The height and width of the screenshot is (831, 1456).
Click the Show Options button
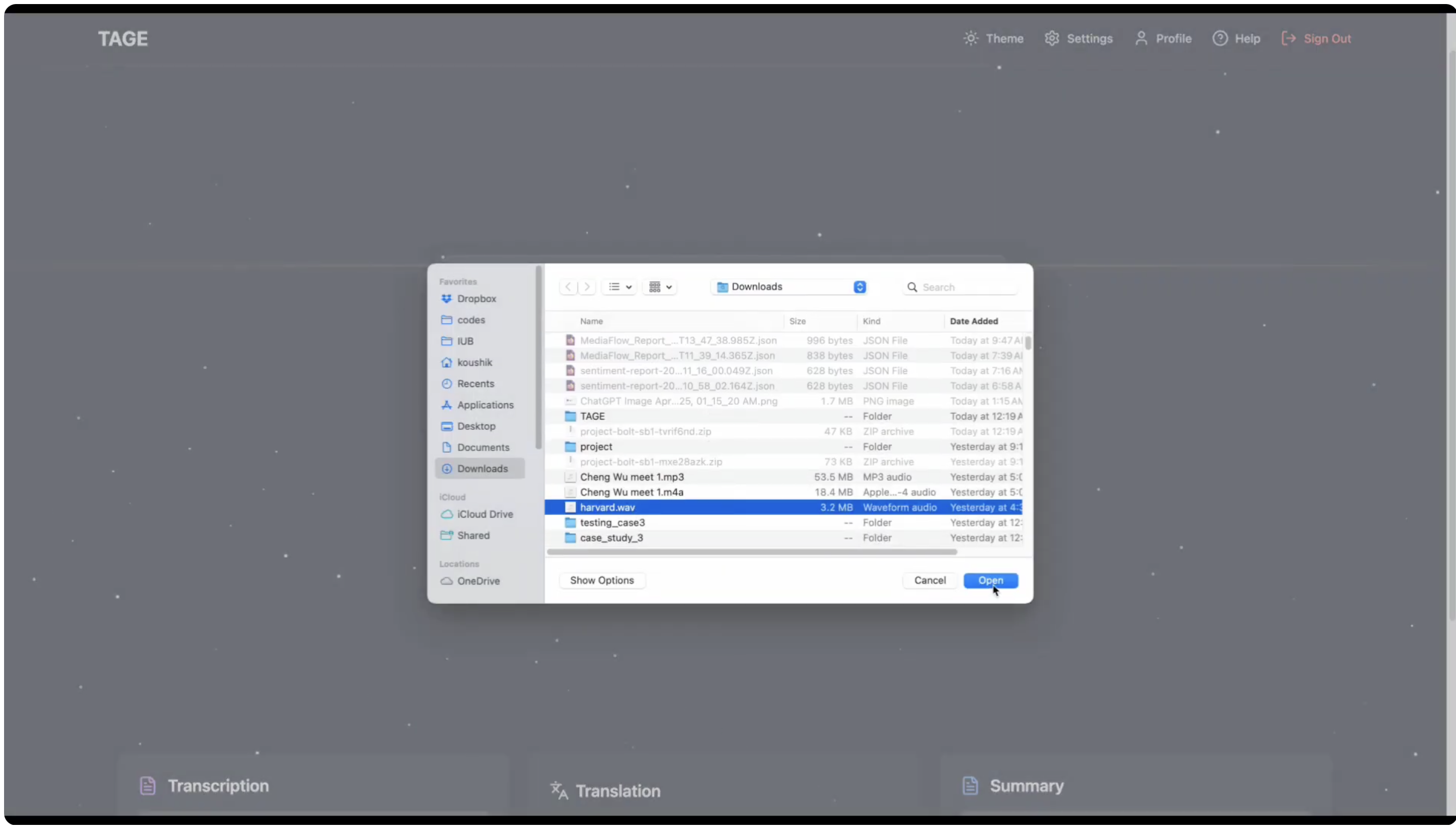[x=602, y=581]
